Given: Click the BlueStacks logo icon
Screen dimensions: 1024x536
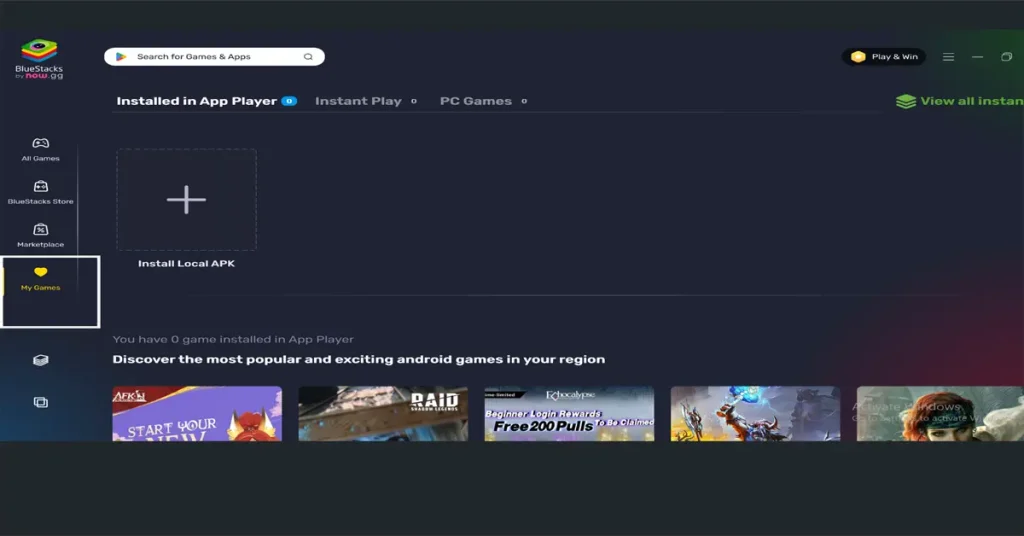Looking at the screenshot, I should click(40, 52).
